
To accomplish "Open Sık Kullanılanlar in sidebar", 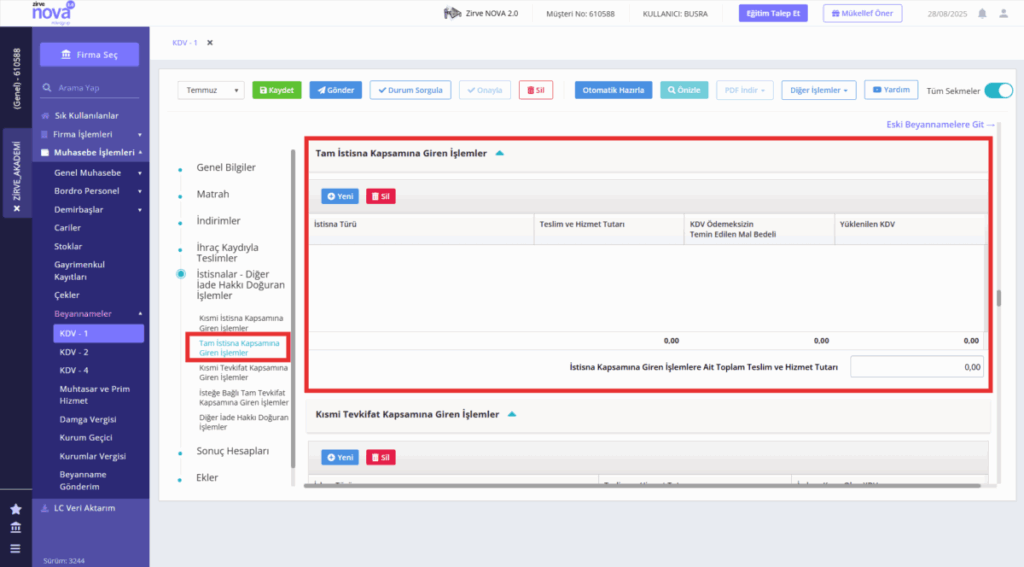I will [86, 116].
